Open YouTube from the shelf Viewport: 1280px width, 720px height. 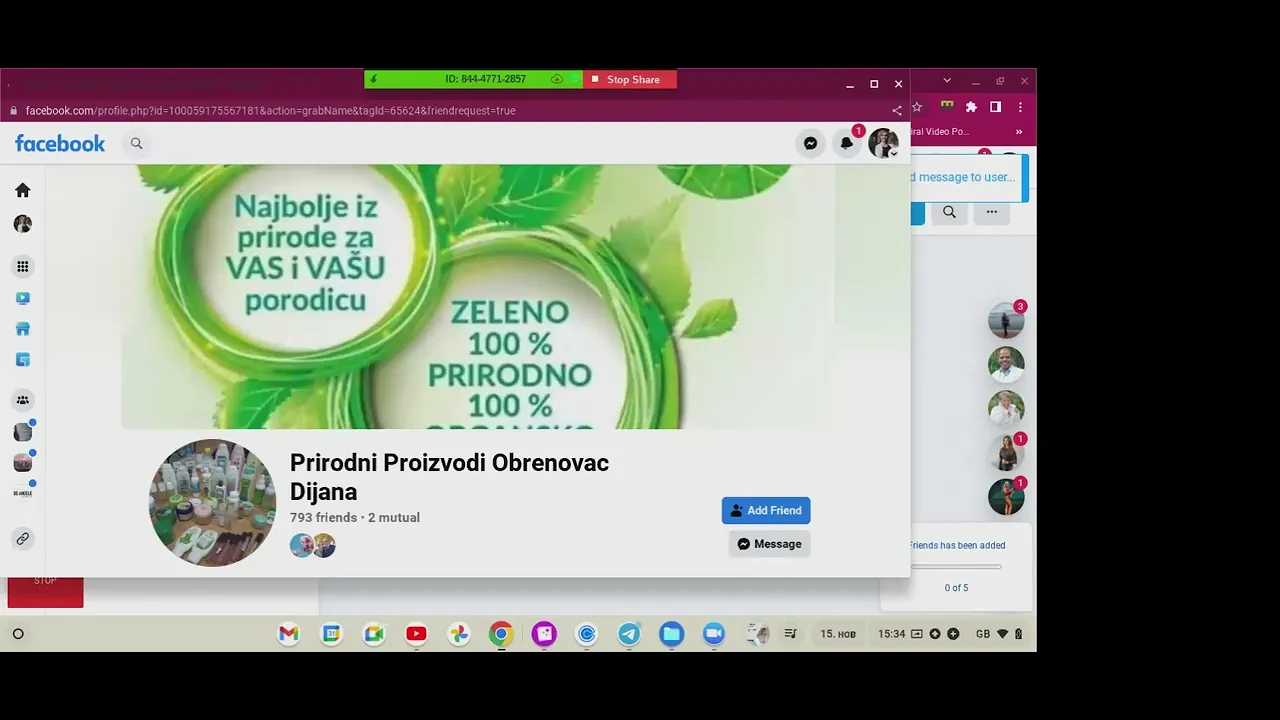(x=416, y=634)
